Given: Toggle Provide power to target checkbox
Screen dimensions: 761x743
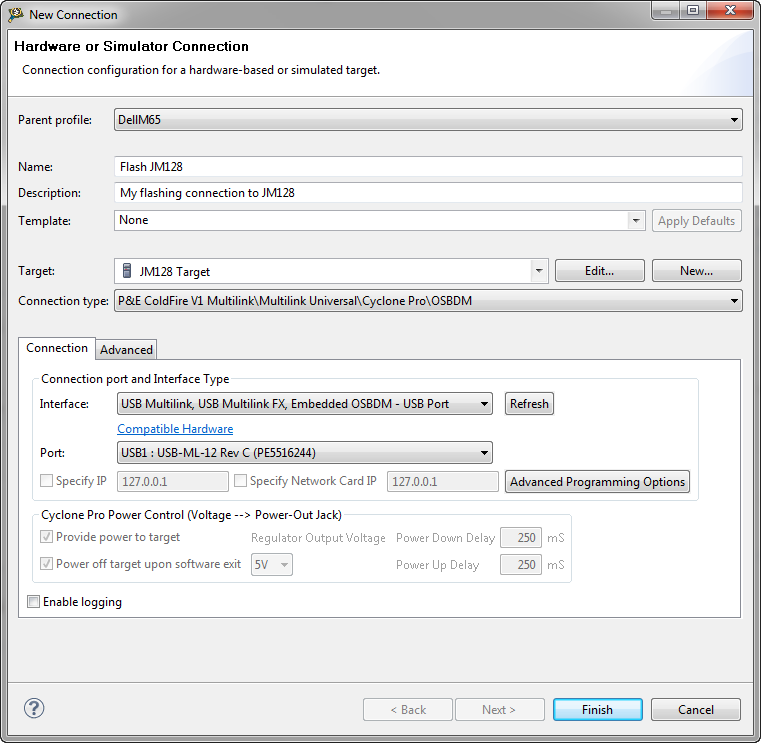Looking at the screenshot, I should click(46, 537).
